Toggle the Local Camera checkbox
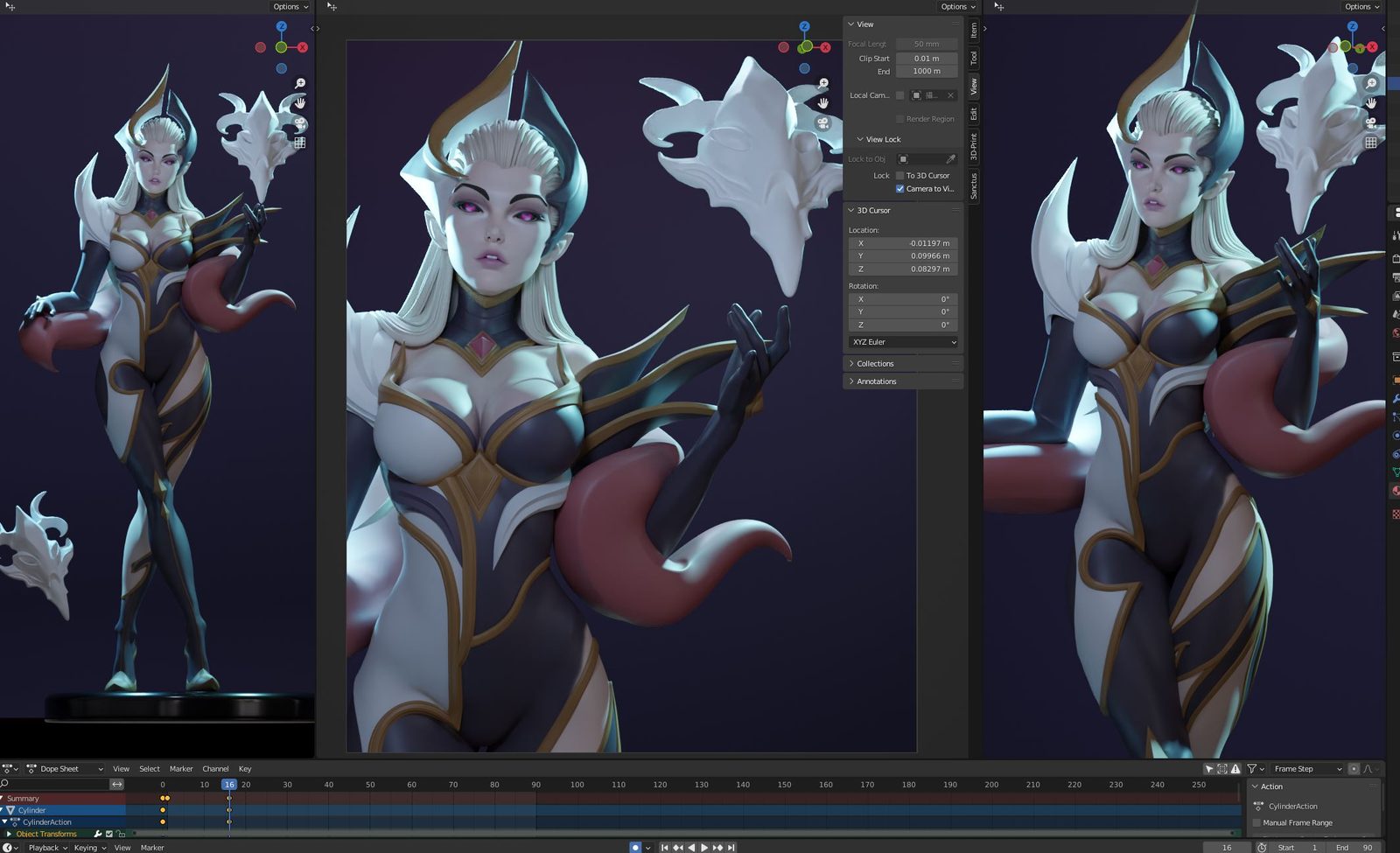The image size is (1400, 853). coord(899,95)
